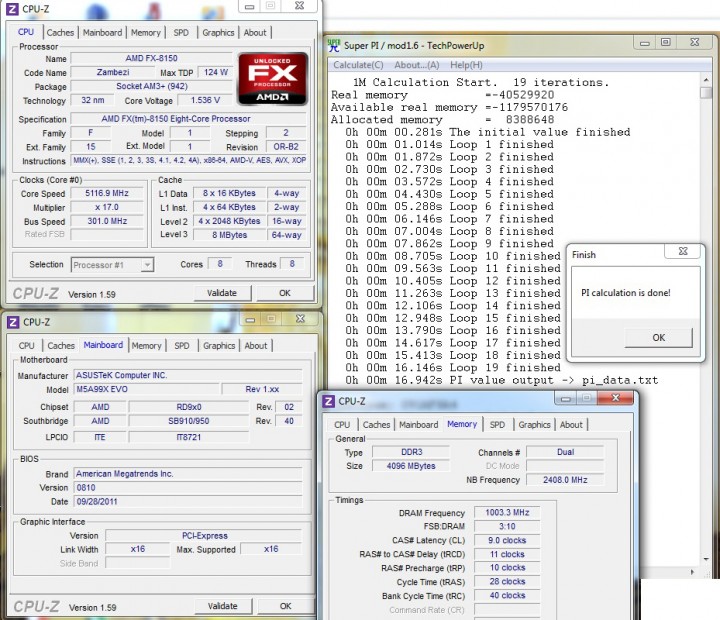Minimize the Memory CPU-Z window
This screenshot has width=720, height=620.
click(566, 399)
